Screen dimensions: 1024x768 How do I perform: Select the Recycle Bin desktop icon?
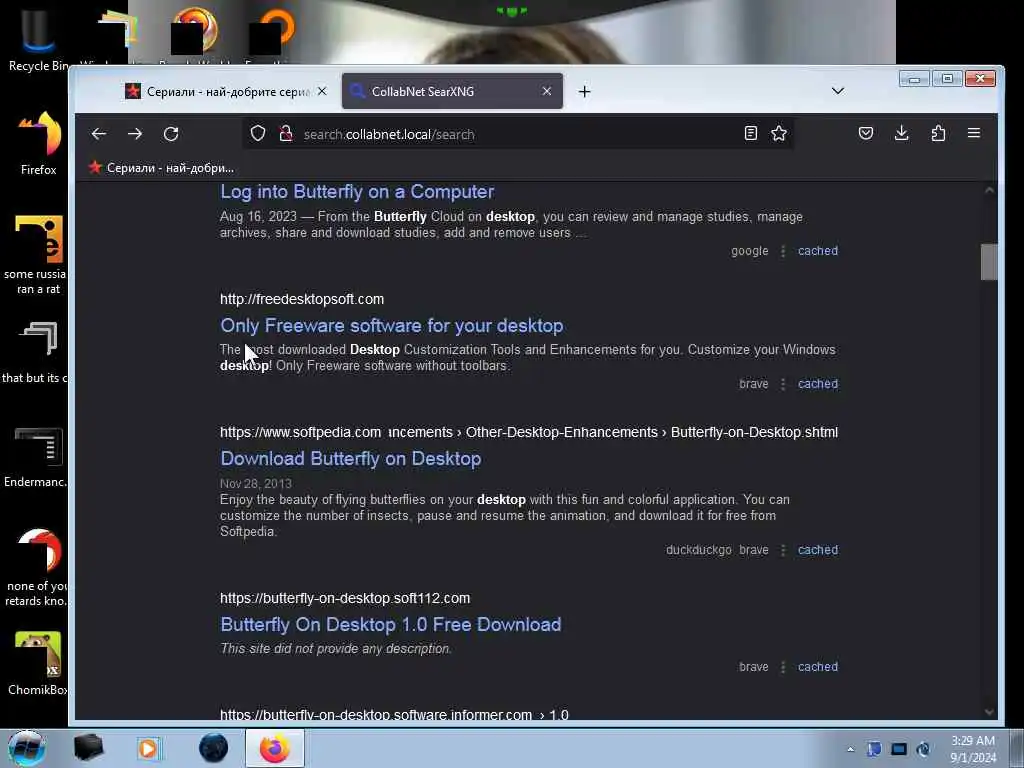point(37,40)
